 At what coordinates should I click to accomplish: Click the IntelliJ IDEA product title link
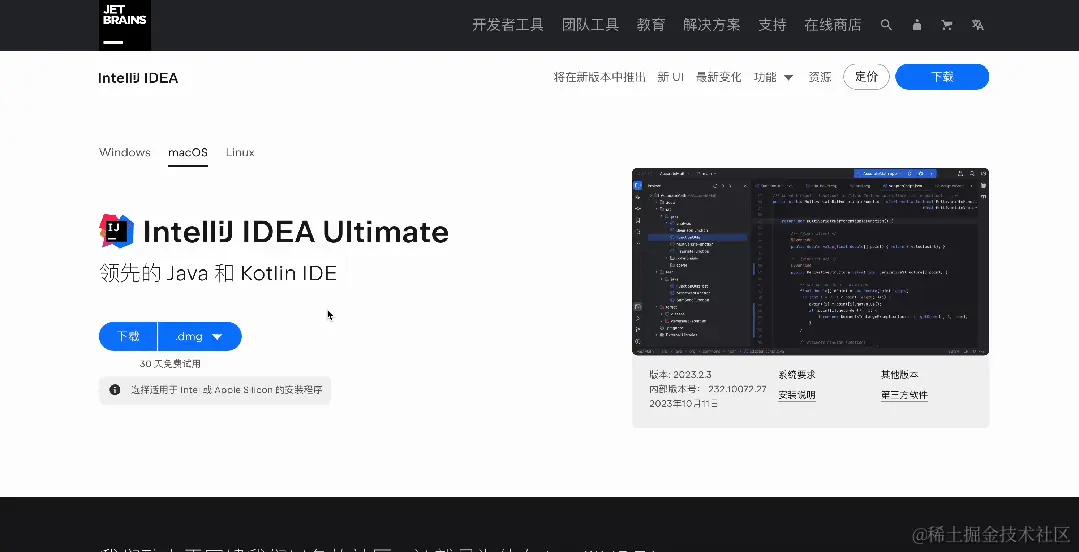click(x=138, y=78)
